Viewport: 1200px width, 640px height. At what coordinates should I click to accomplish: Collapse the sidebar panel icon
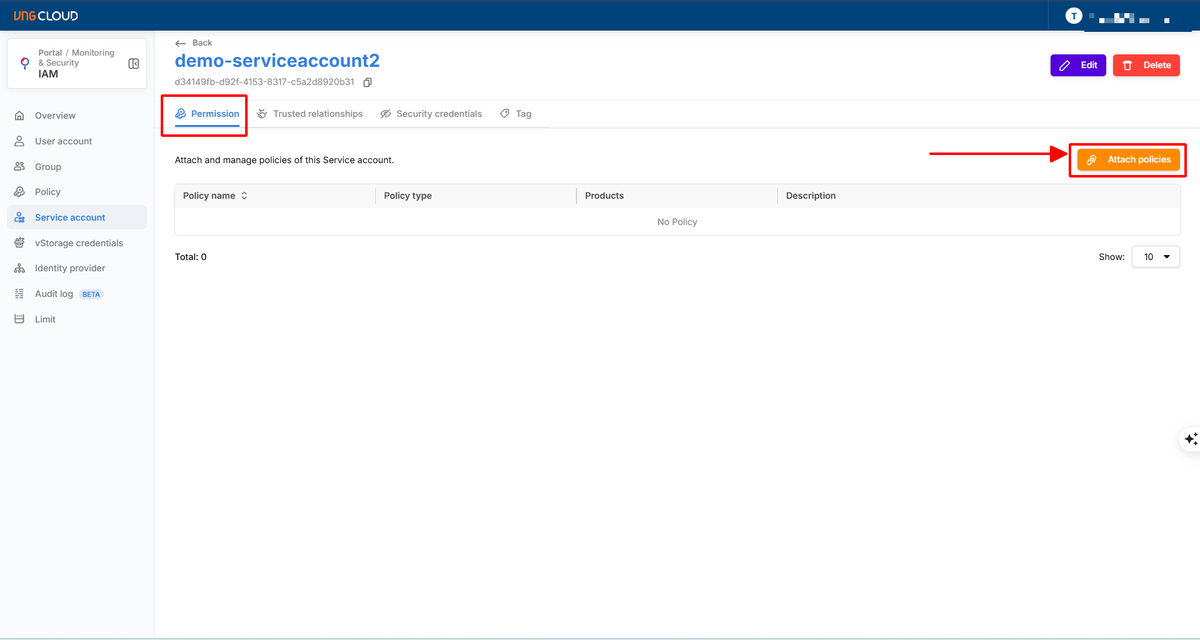point(134,64)
